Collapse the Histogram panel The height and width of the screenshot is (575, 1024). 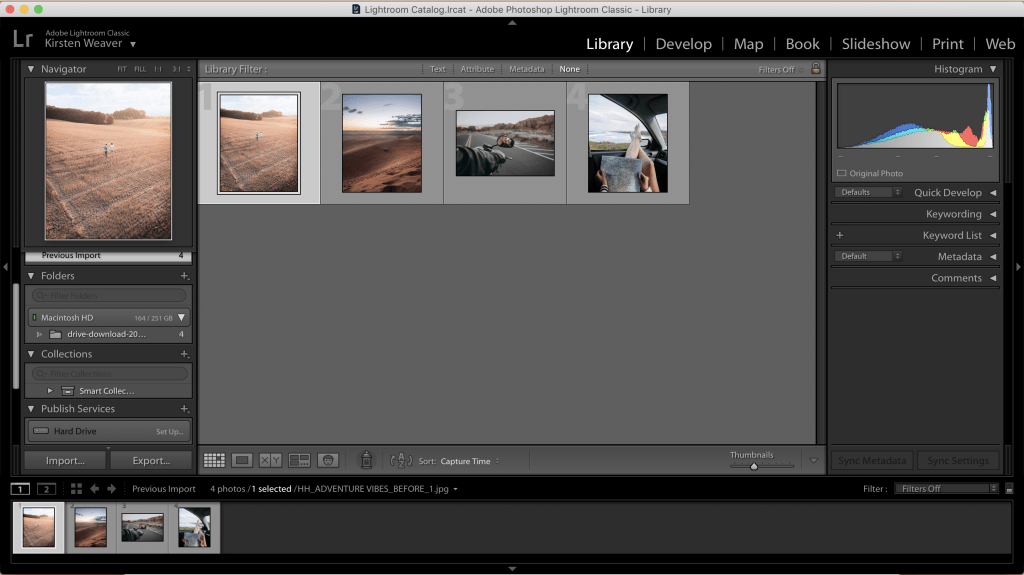coord(993,69)
